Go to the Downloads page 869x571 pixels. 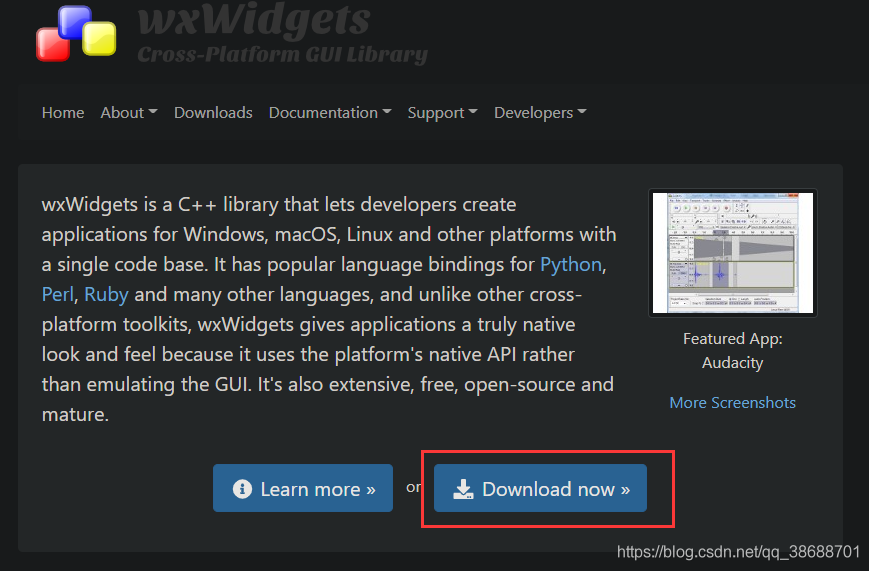[x=213, y=113]
